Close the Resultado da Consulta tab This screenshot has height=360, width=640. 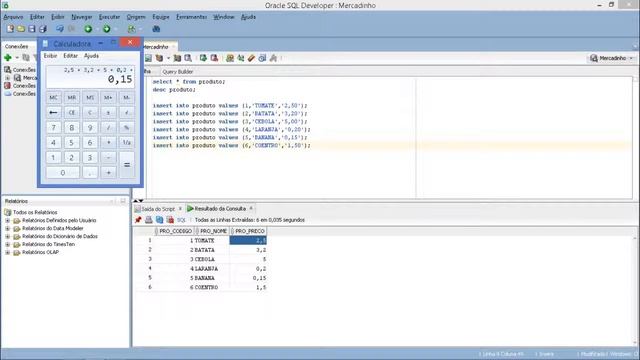click(x=251, y=209)
